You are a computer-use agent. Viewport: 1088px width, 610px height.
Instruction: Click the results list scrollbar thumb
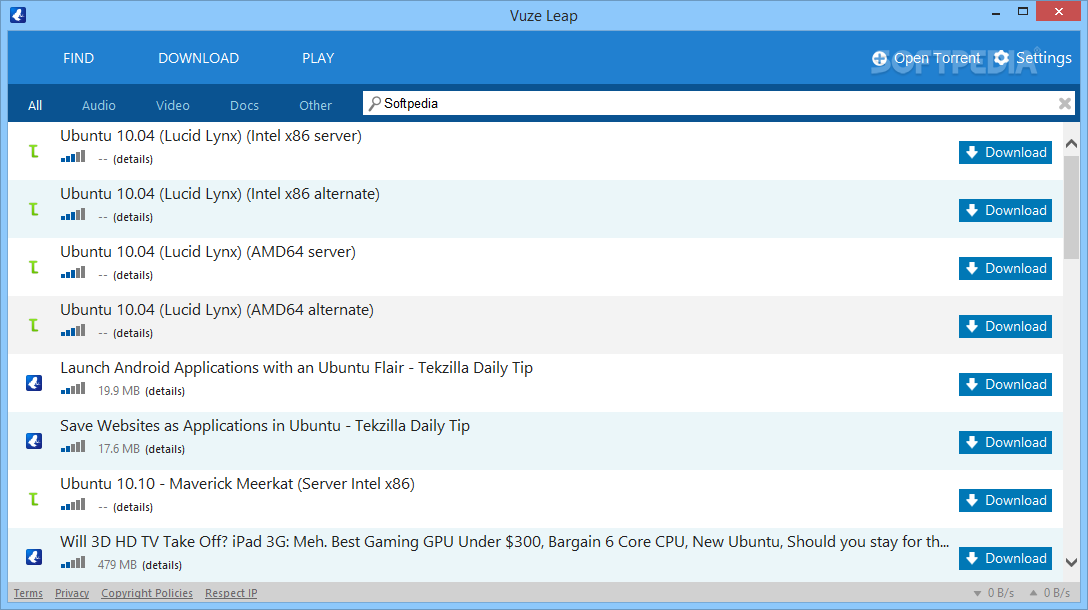1071,207
